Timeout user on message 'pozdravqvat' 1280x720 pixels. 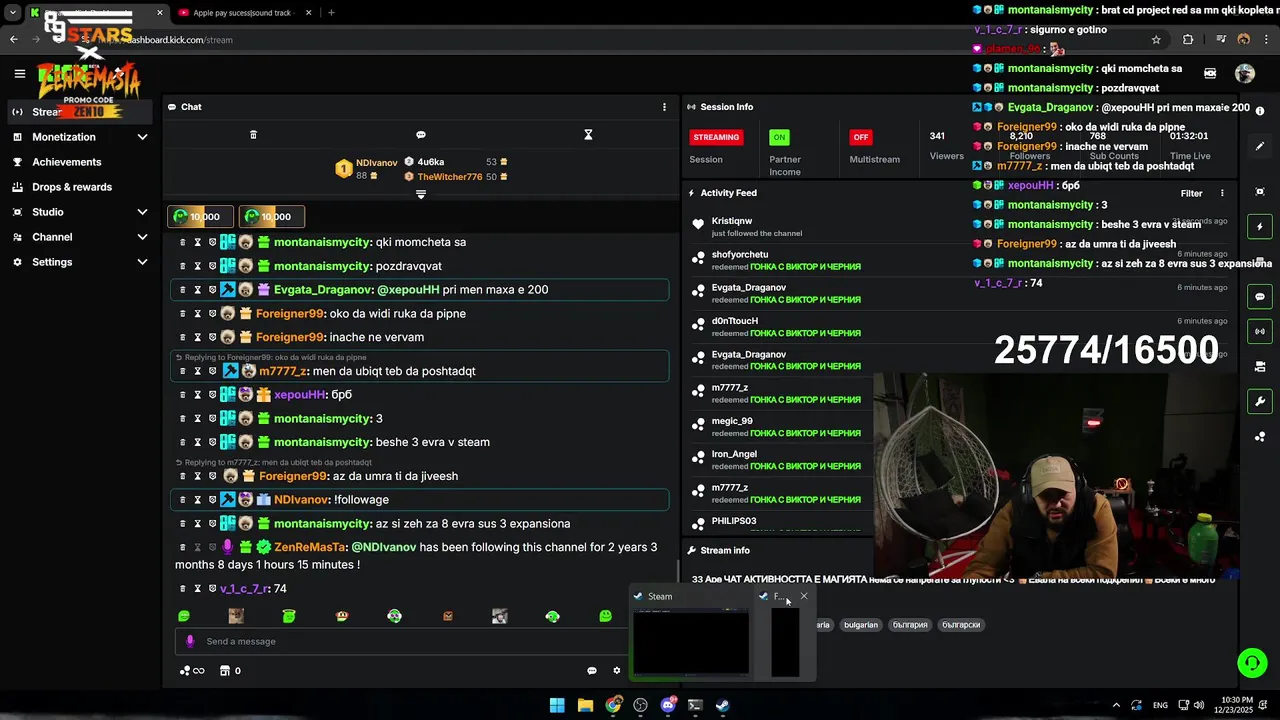197,266
